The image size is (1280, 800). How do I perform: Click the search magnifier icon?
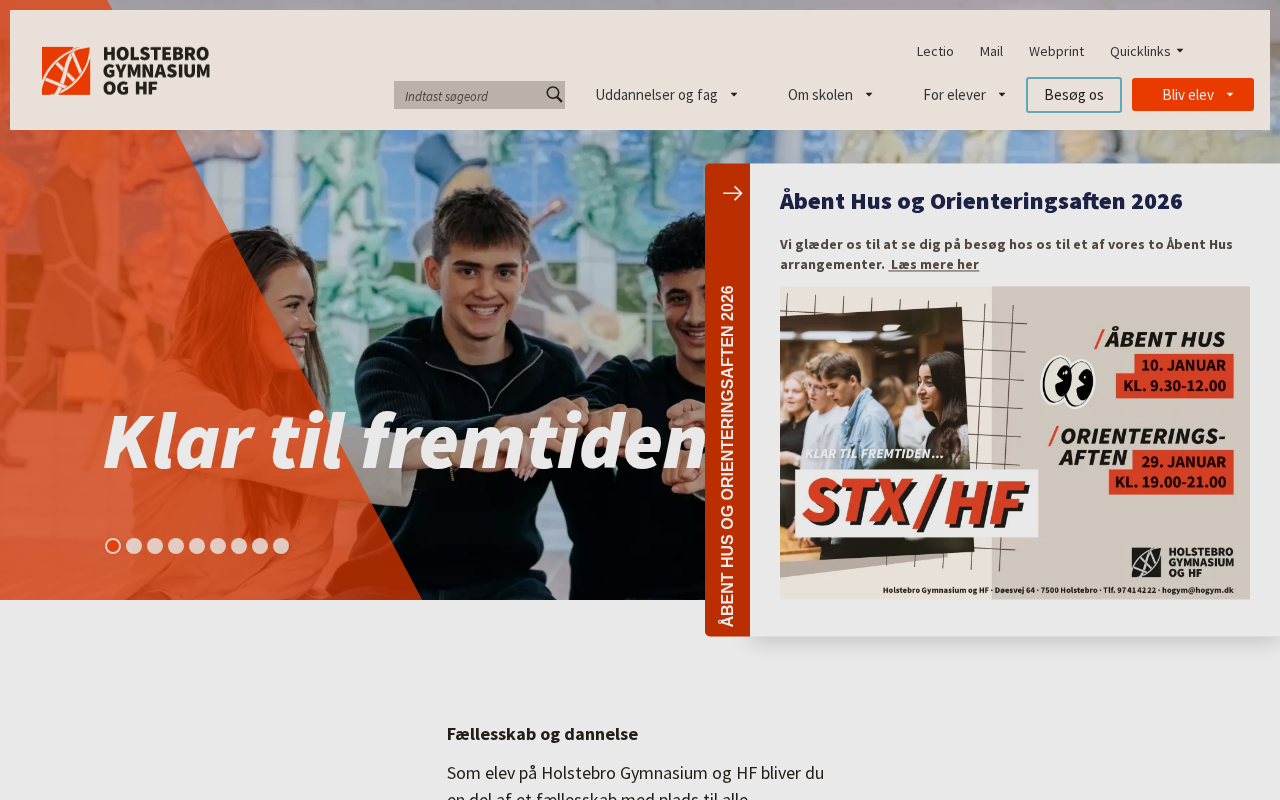tap(554, 94)
